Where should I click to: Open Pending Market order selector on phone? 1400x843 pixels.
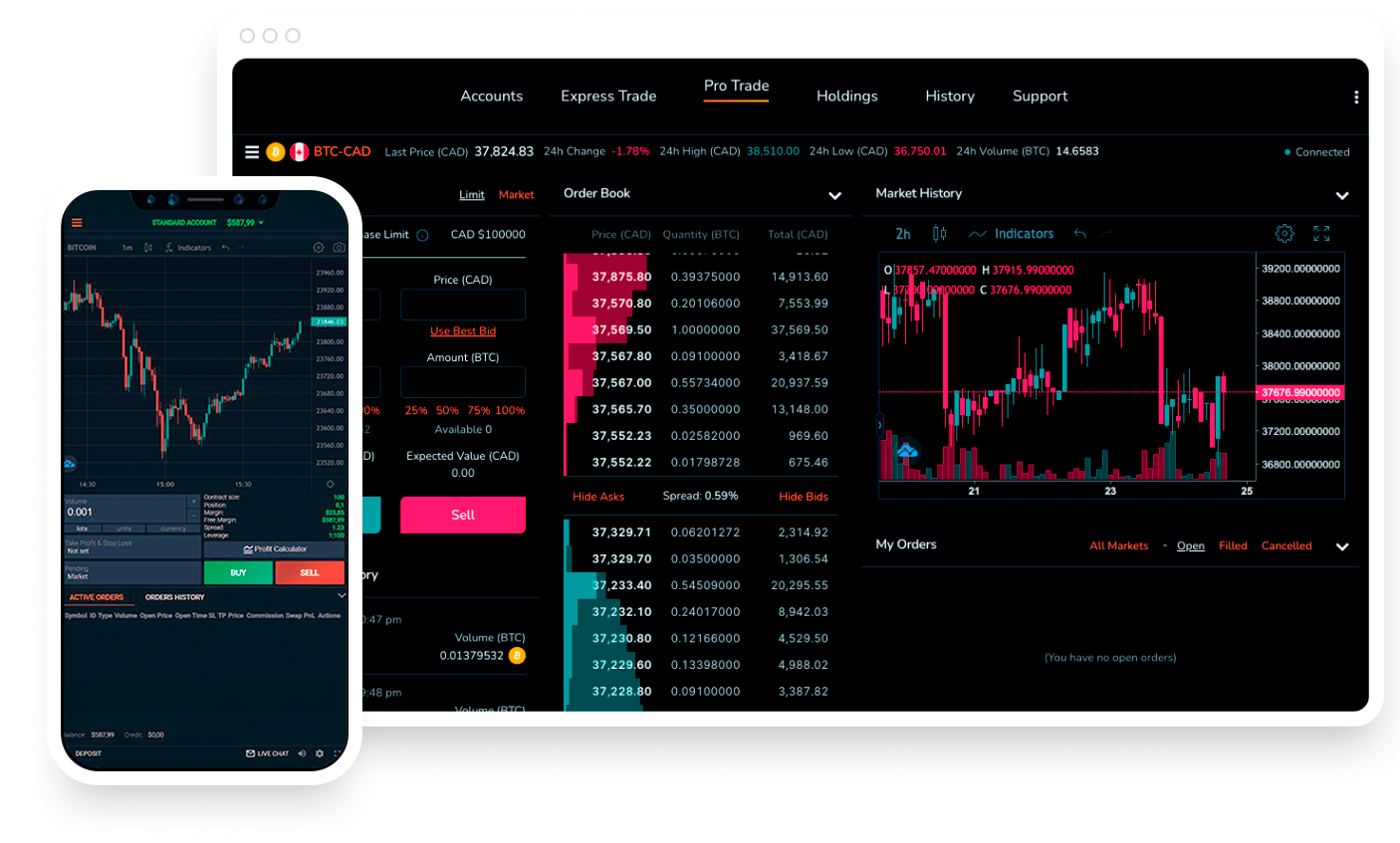(132, 573)
